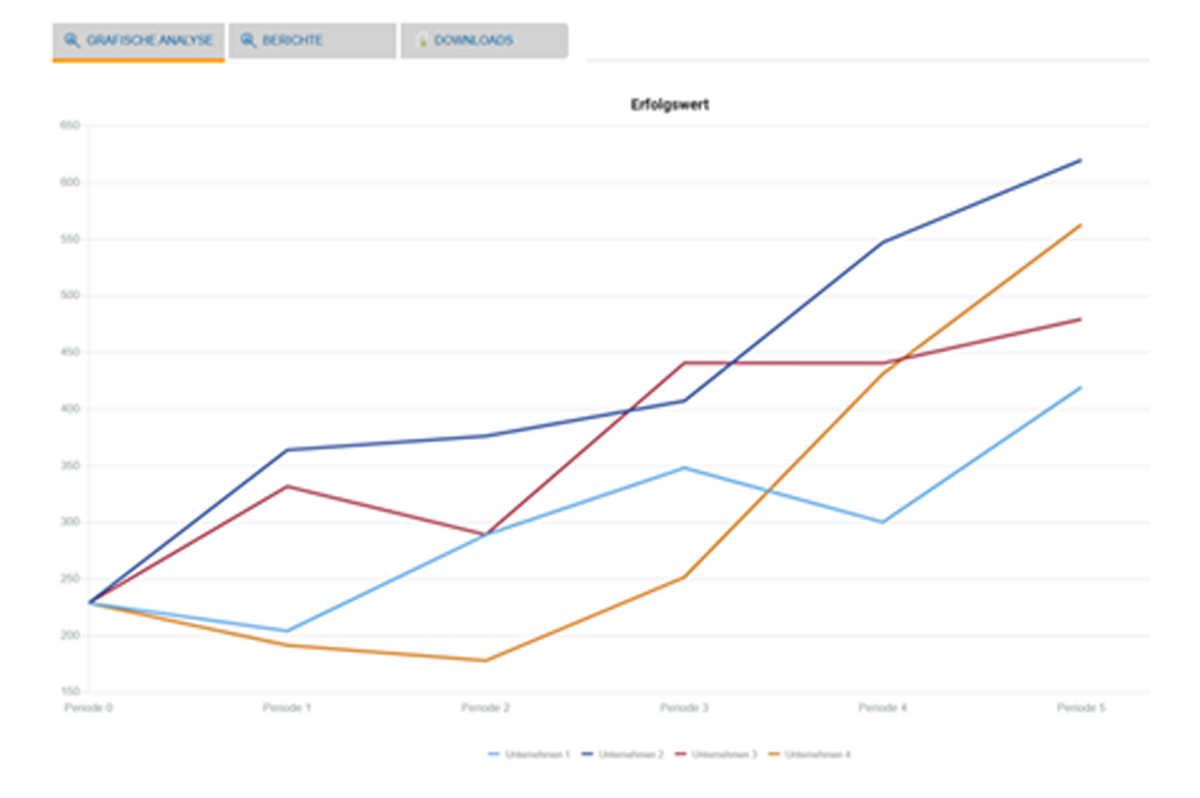The width and height of the screenshot is (1200, 798).
Task: Select Unternehmen 2 data point at Periode 5
Action: [1081, 160]
